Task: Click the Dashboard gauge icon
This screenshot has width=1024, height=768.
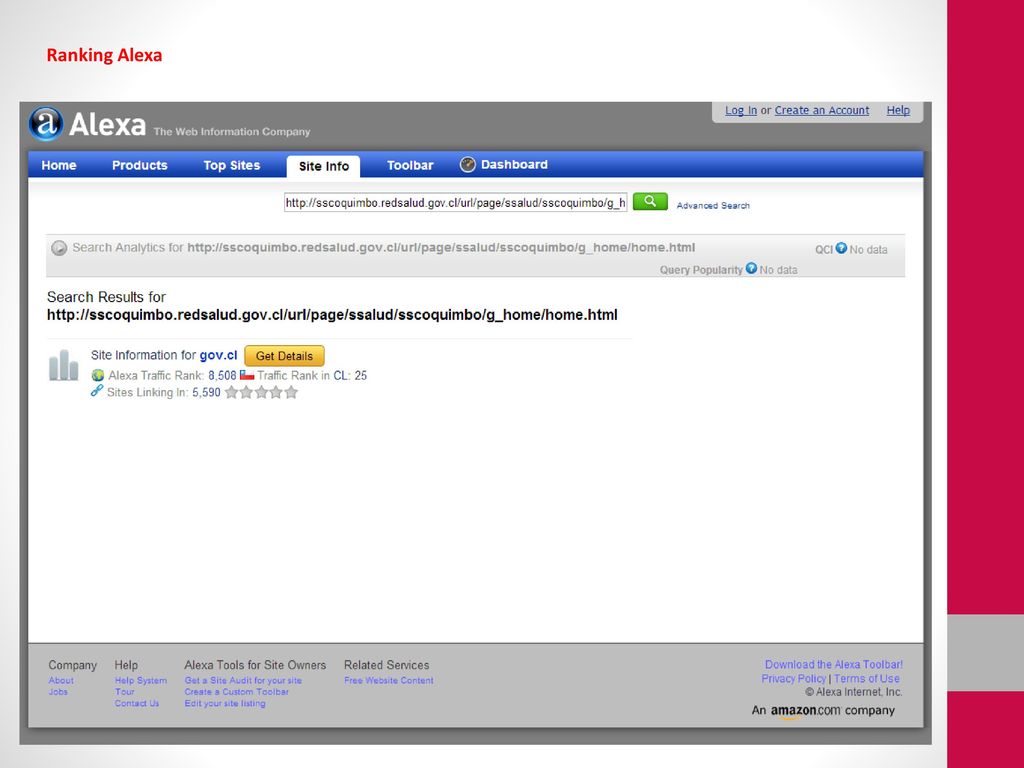Action: (468, 165)
